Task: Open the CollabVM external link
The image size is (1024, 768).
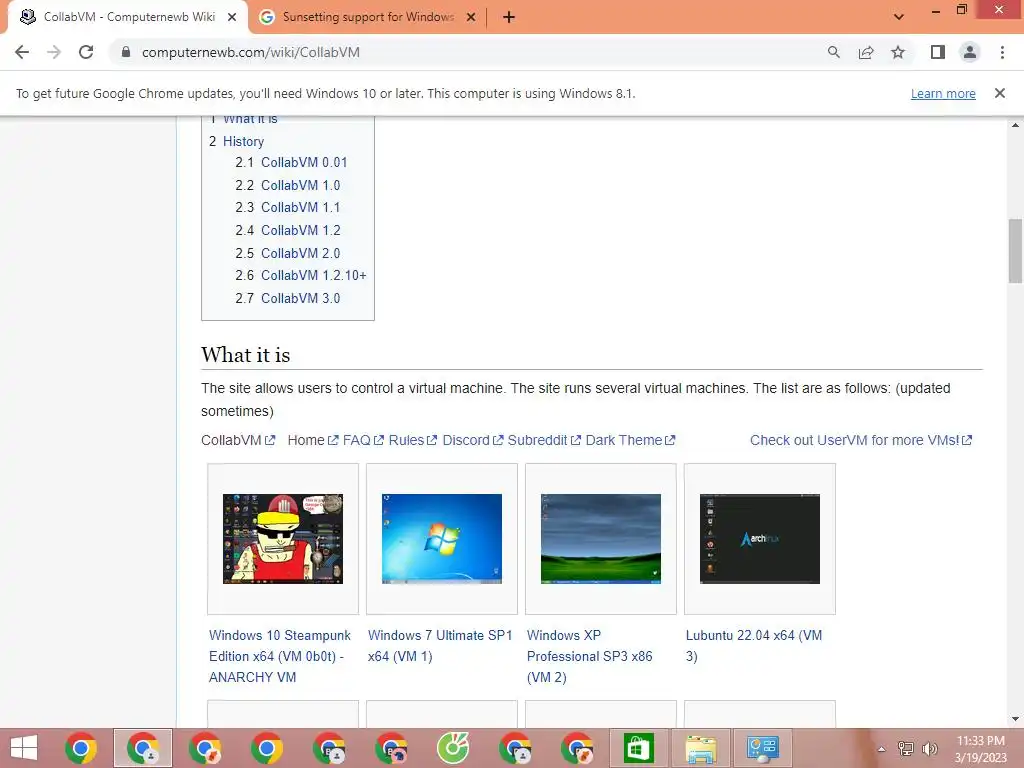Action: pos(238,440)
